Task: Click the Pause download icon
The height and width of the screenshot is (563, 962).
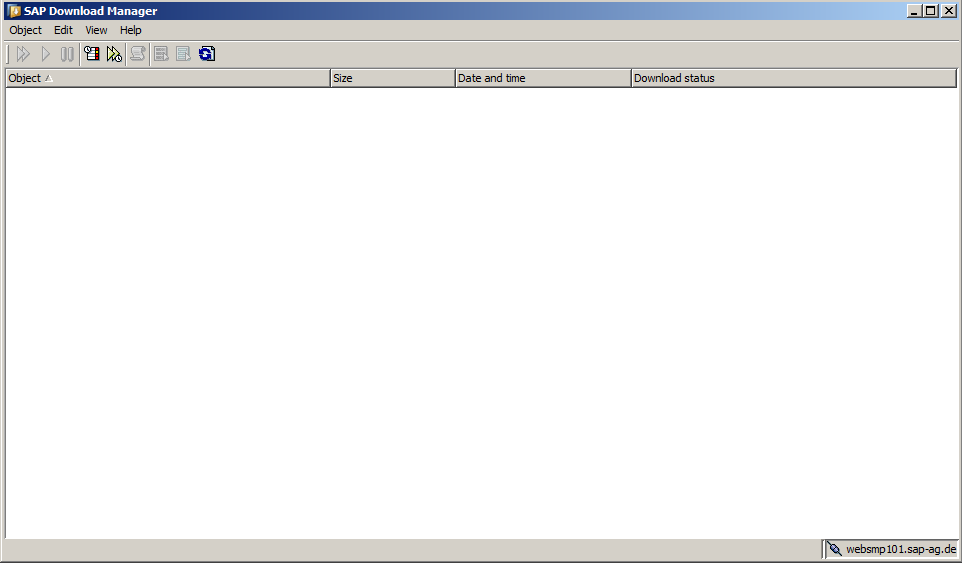Action: pos(67,54)
